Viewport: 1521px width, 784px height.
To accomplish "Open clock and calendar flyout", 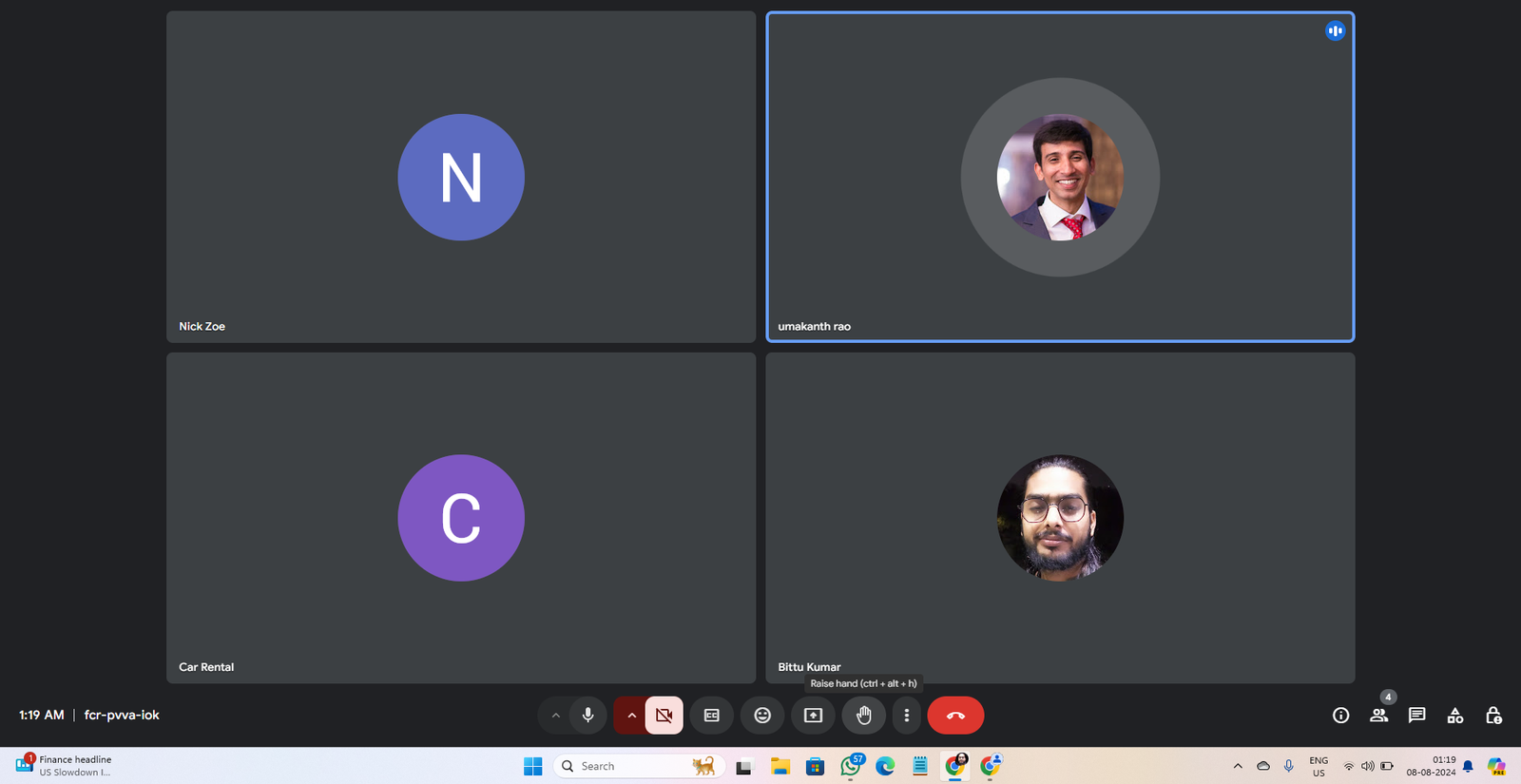I will coord(1432,766).
